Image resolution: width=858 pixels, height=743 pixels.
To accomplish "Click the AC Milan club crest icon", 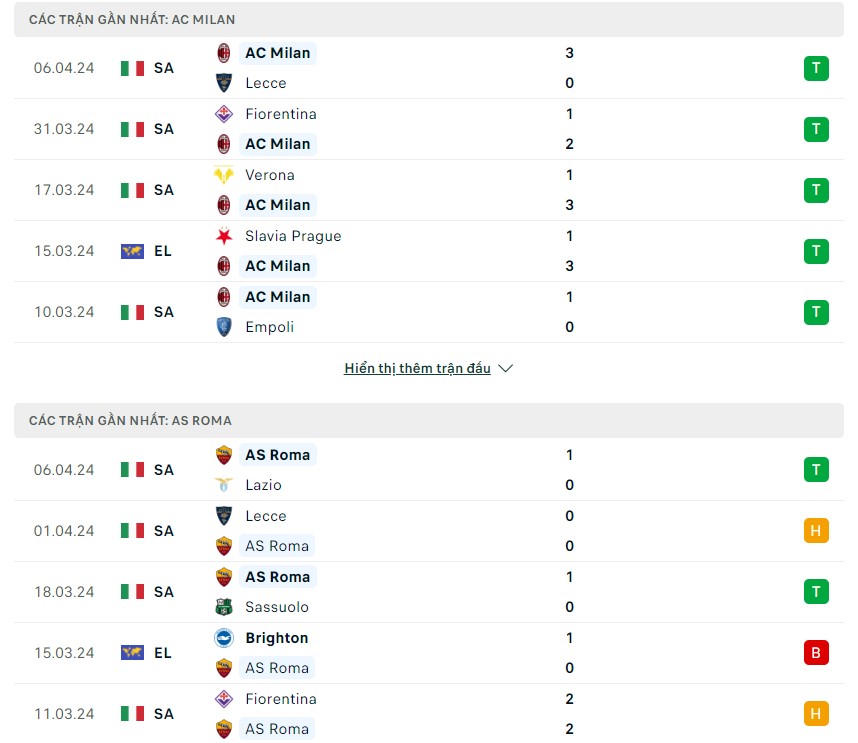I will pyautogui.click(x=225, y=52).
